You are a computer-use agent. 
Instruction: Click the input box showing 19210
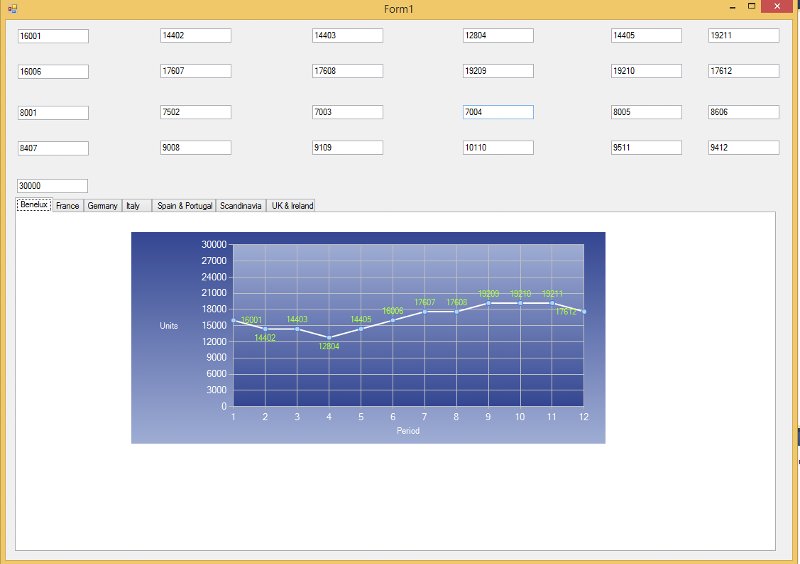tap(646, 71)
